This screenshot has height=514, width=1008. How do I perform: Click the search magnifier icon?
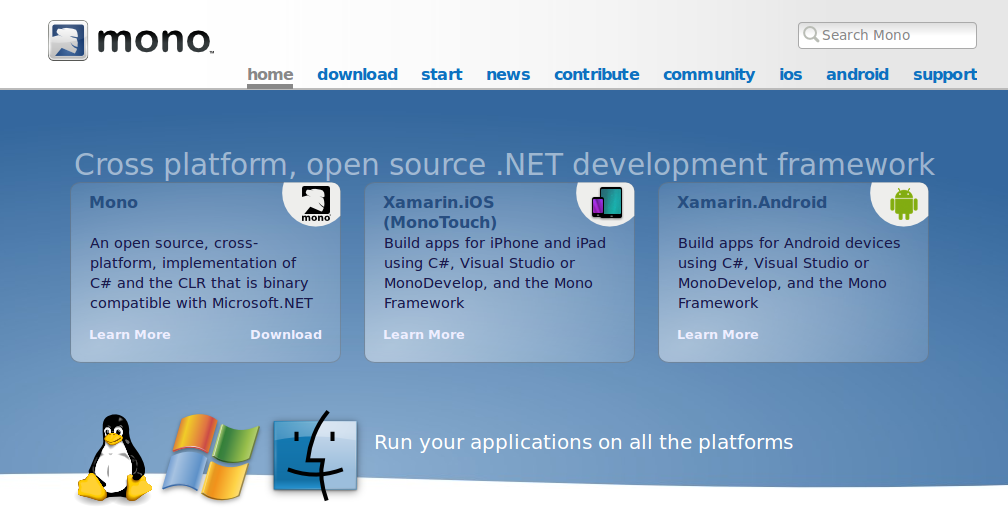[x=811, y=35]
